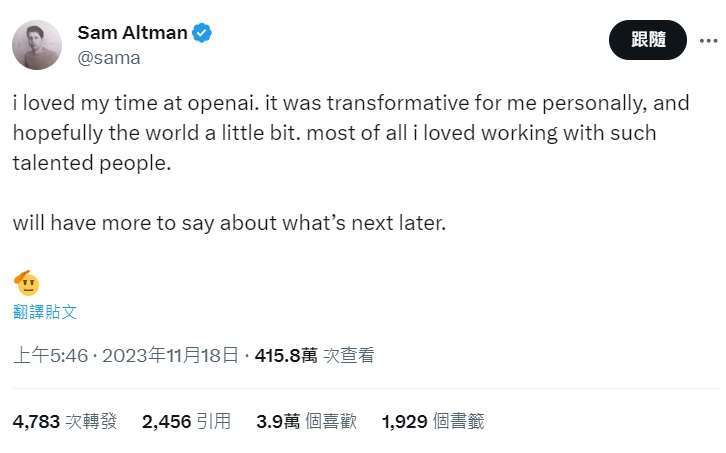Click the 2023年11月18日 post date
This screenshot has height=453, width=726.
coord(170,355)
